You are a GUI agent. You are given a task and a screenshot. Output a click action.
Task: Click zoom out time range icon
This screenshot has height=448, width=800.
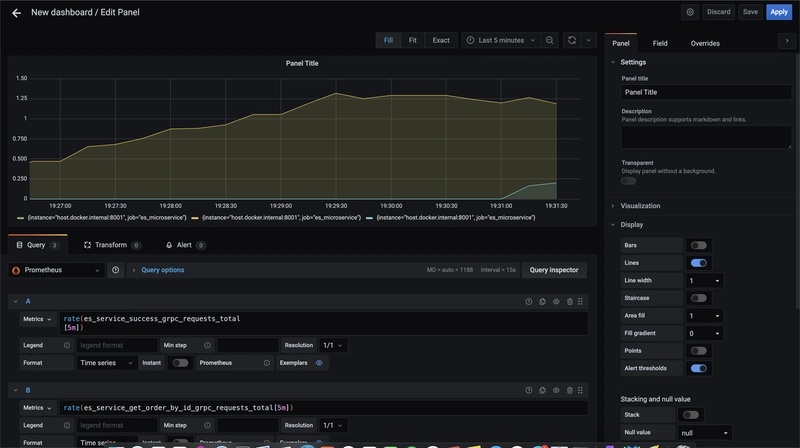pyautogui.click(x=549, y=40)
